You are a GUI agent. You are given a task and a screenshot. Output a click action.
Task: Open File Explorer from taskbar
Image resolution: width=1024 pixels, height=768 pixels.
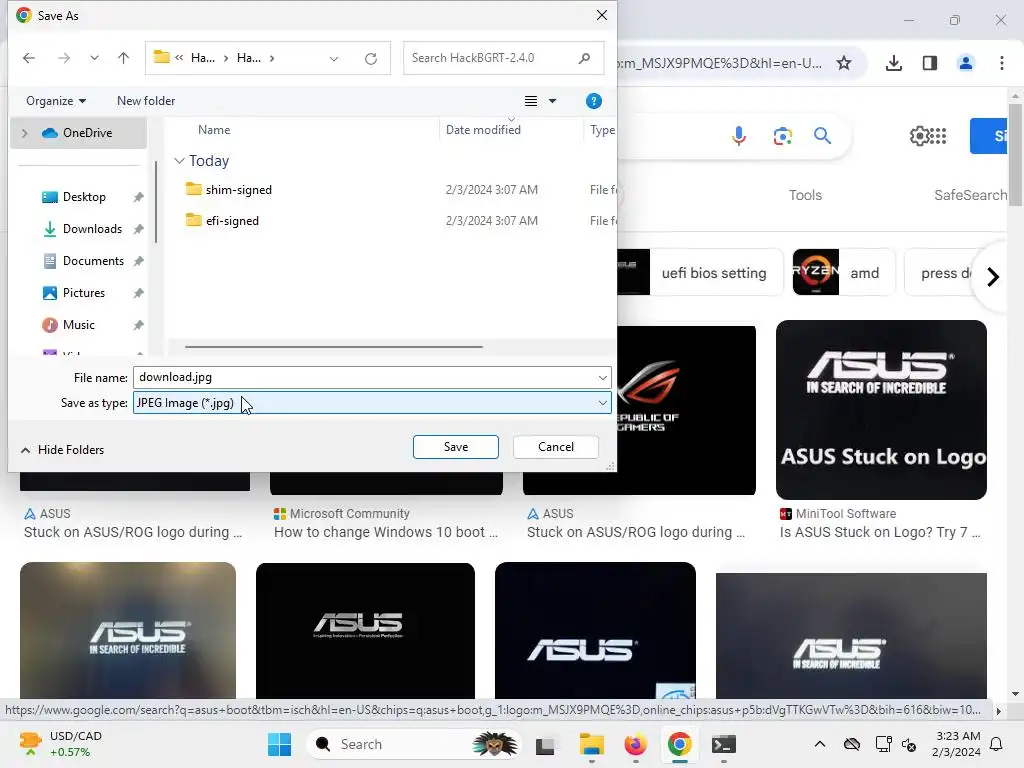pos(591,744)
